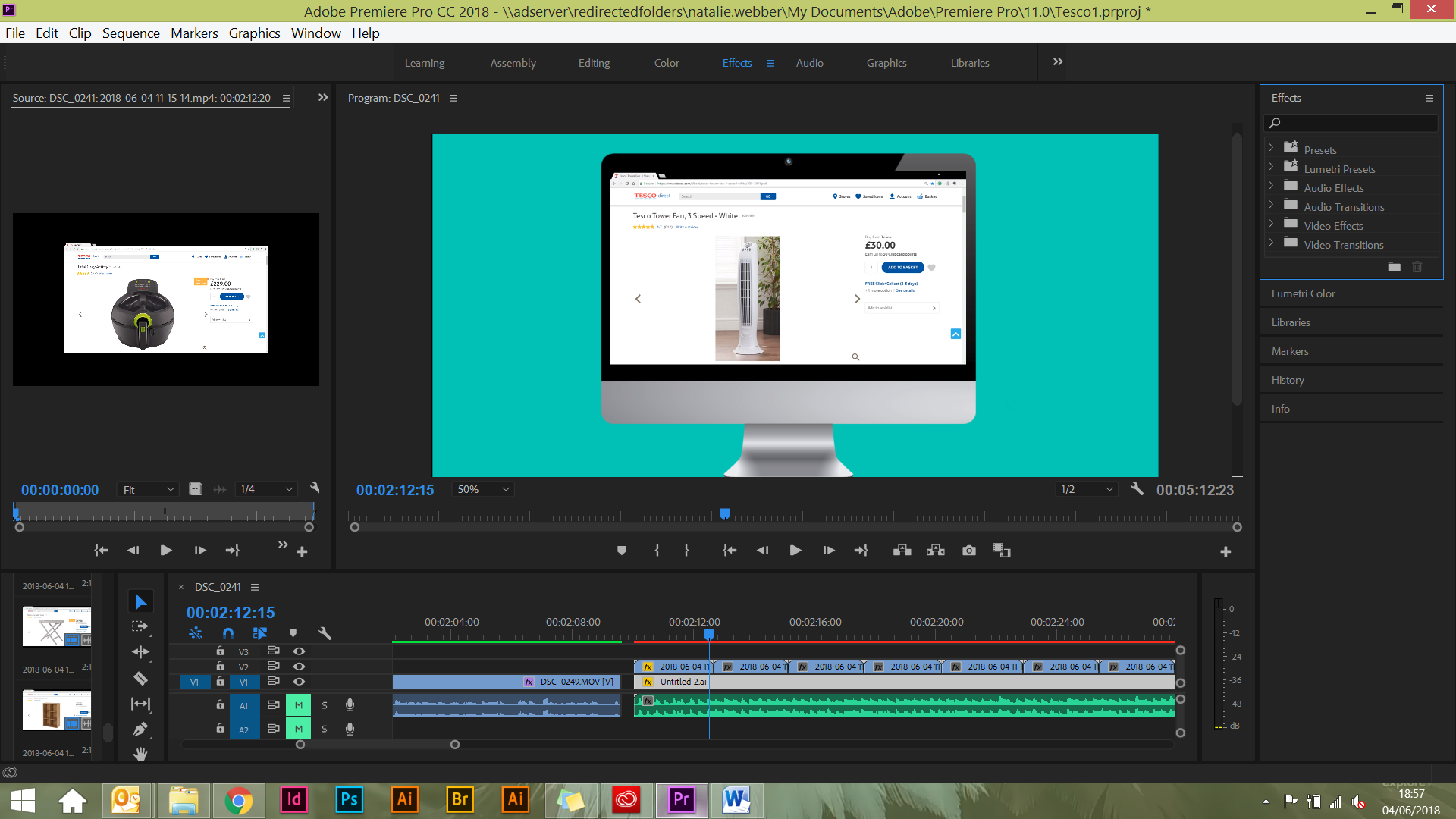This screenshot has height=819, width=1456.
Task: Expand the Lumetri Presets folder
Action: tap(1272, 167)
